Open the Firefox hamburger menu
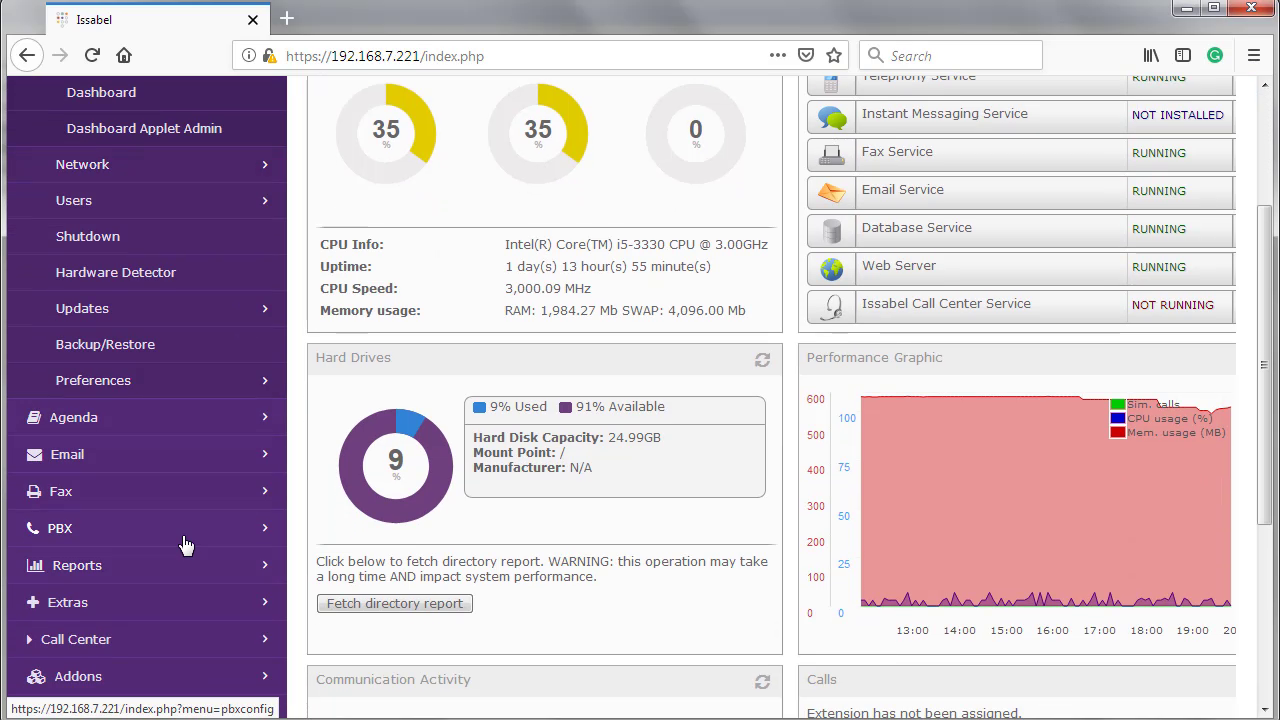1280x720 pixels. (x=1254, y=56)
